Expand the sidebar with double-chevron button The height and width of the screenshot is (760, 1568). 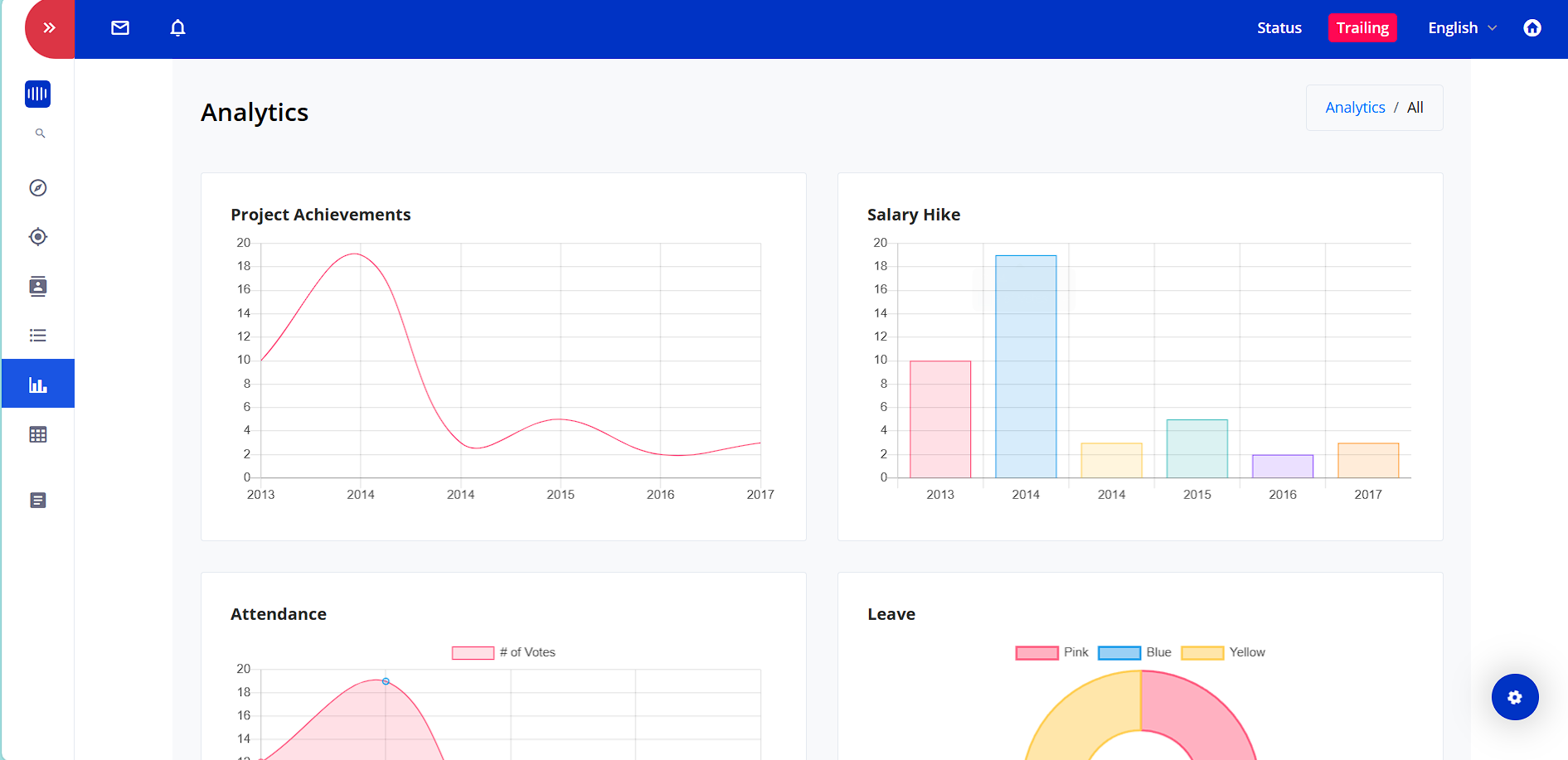click(x=50, y=28)
